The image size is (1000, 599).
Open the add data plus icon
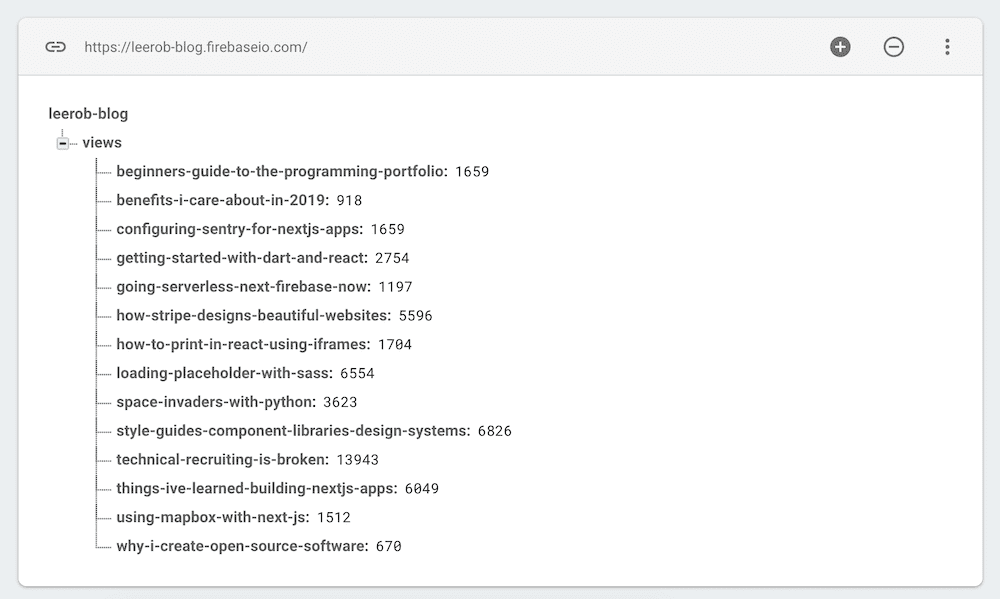pos(840,46)
